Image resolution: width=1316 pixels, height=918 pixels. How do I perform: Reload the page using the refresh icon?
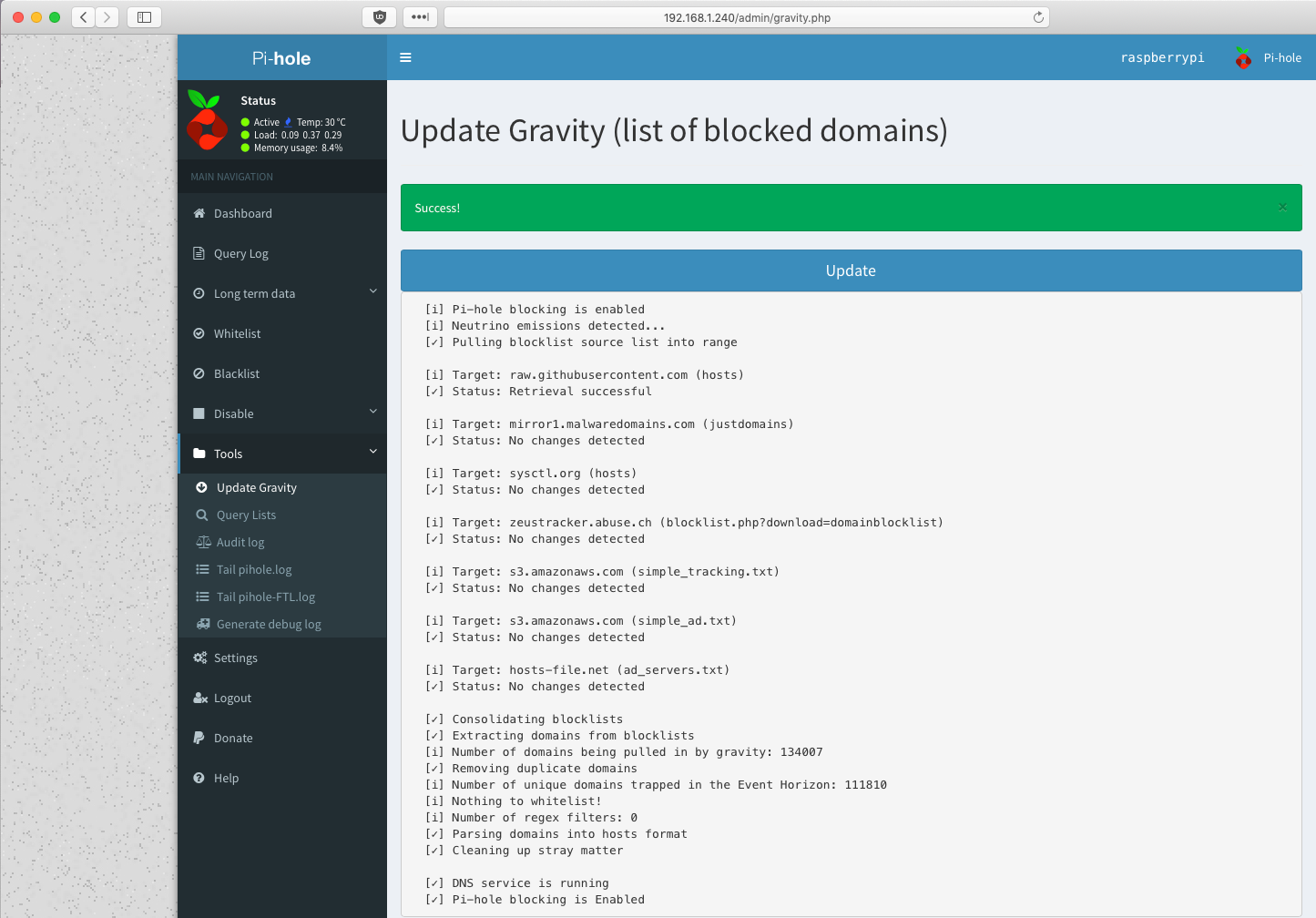(1038, 17)
